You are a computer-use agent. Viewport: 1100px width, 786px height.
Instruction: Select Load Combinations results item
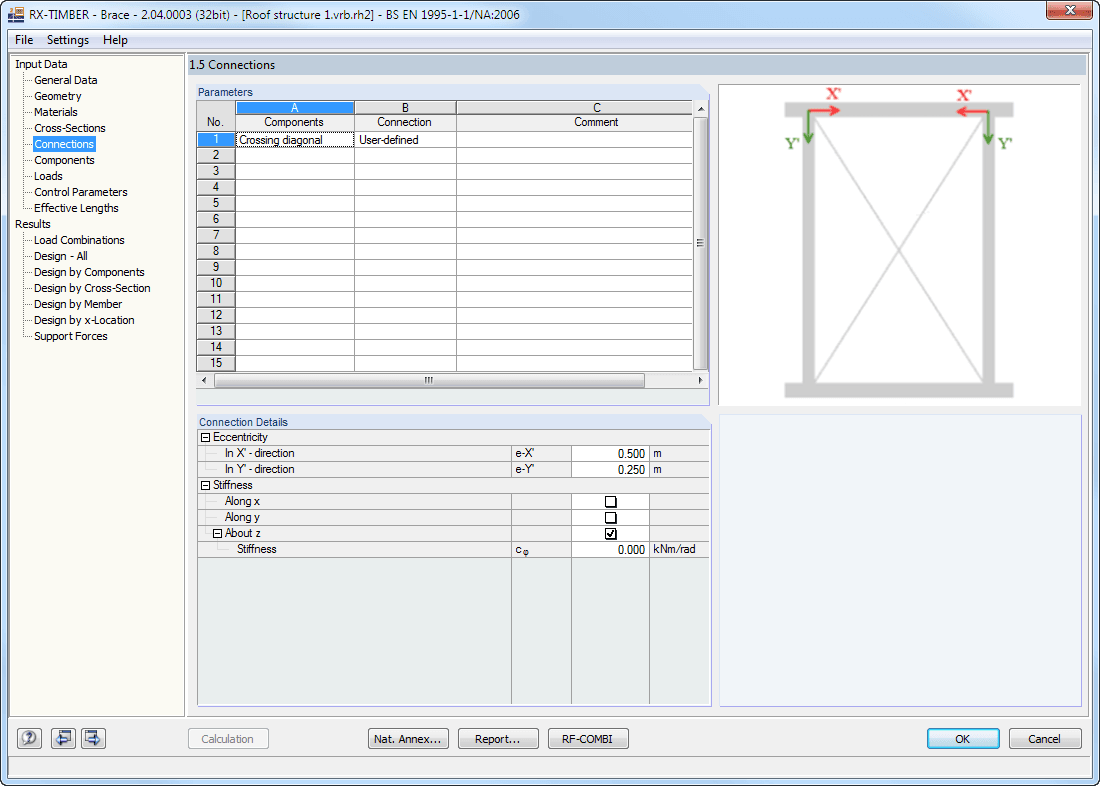[79, 240]
